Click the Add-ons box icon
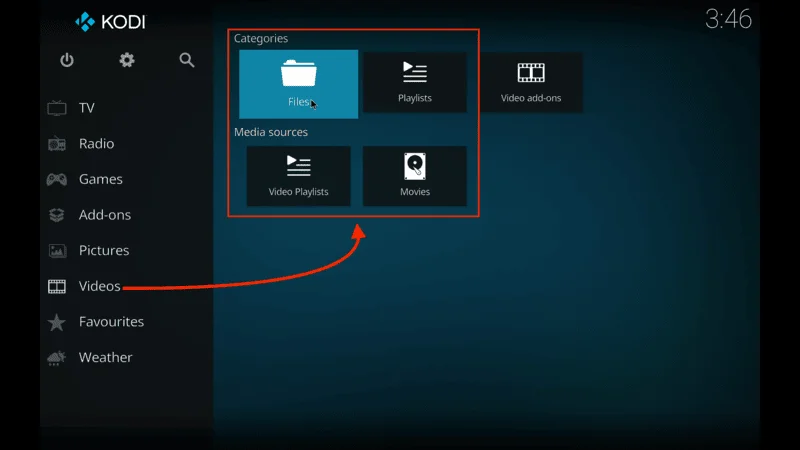800x450 pixels. click(x=57, y=215)
